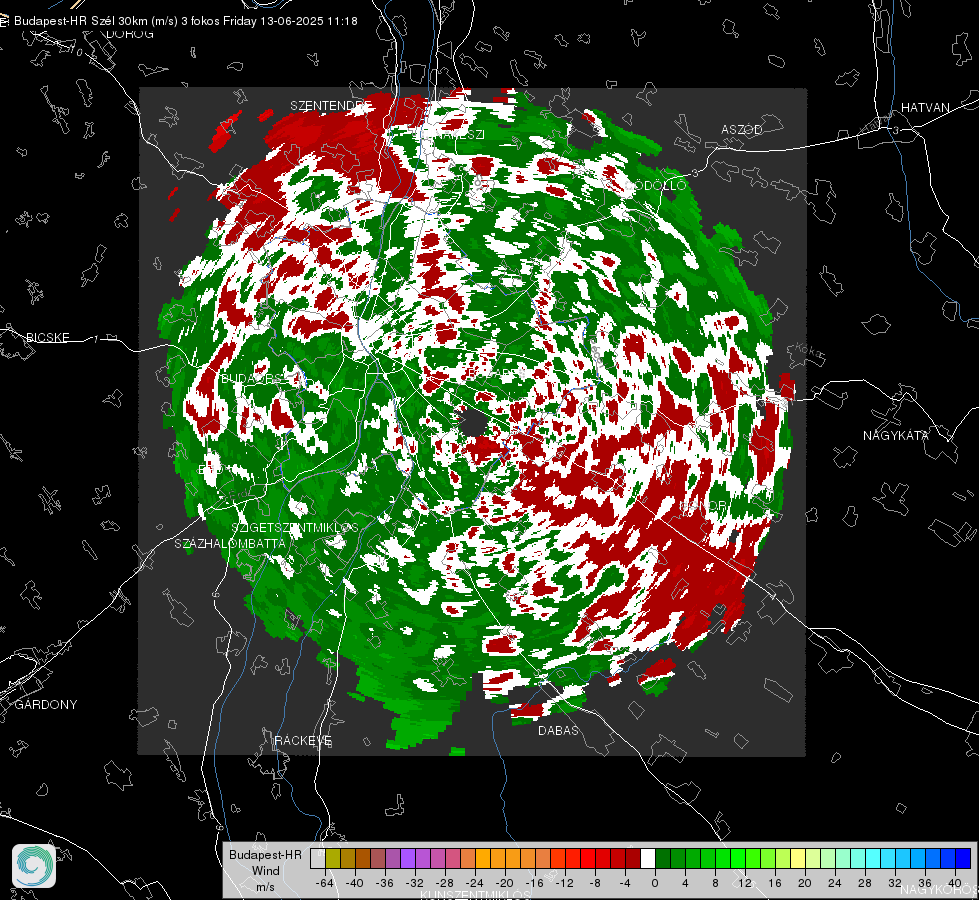Image resolution: width=979 pixels, height=900 pixels.
Task: Click the Kóka village label
Action: coord(809,351)
